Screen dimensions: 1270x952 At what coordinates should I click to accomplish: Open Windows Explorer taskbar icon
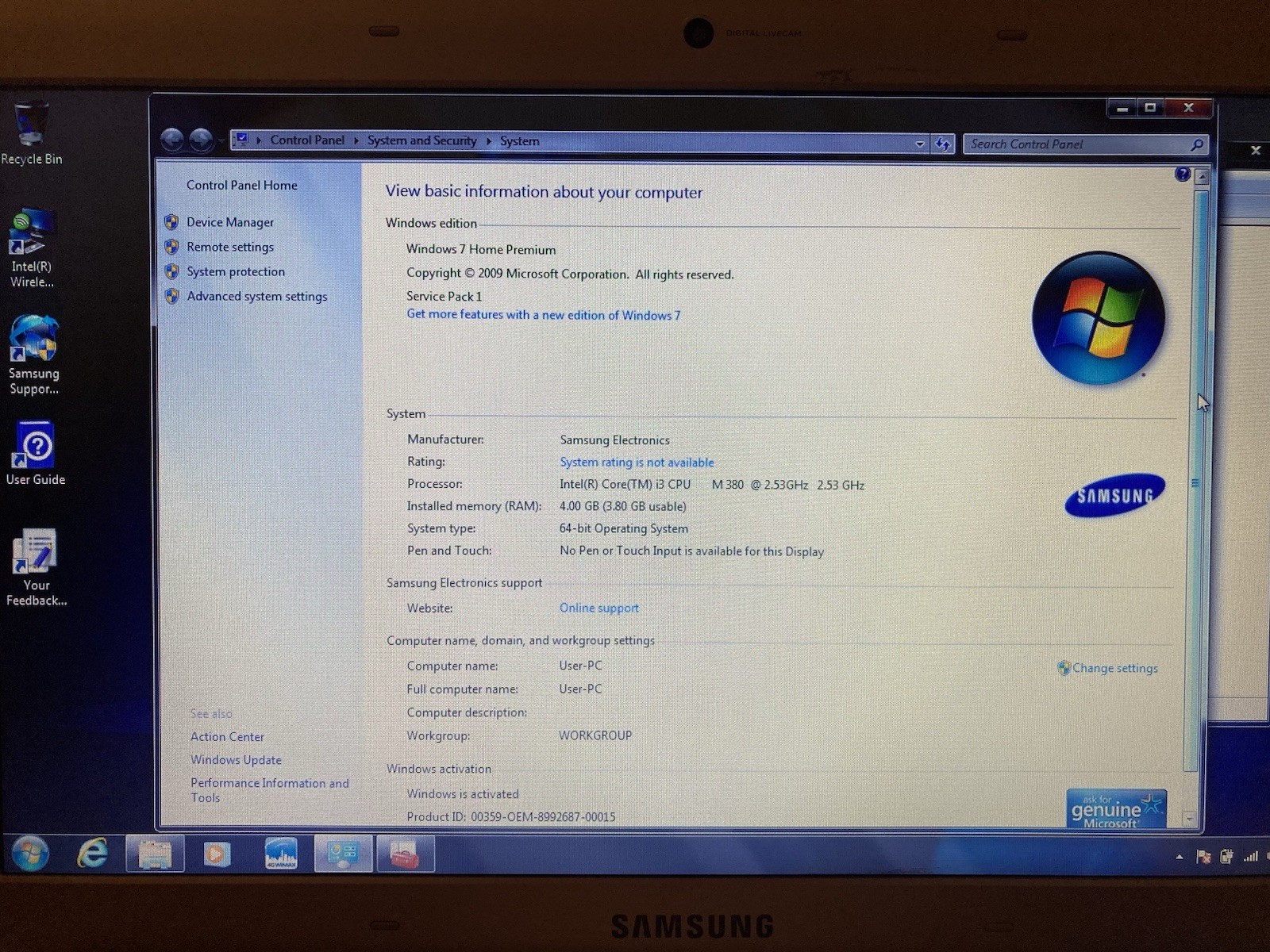point(155,854)
